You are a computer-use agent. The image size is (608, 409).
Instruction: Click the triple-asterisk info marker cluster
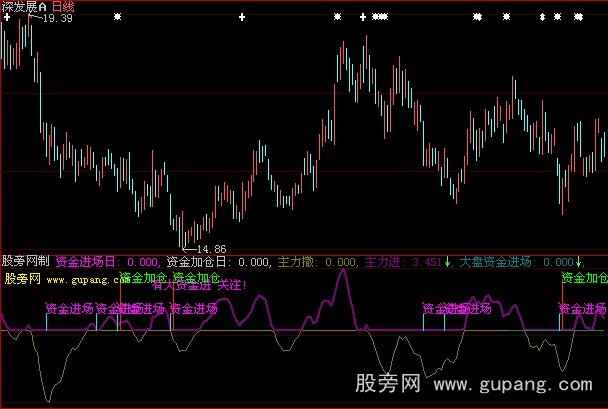(379, 18)
